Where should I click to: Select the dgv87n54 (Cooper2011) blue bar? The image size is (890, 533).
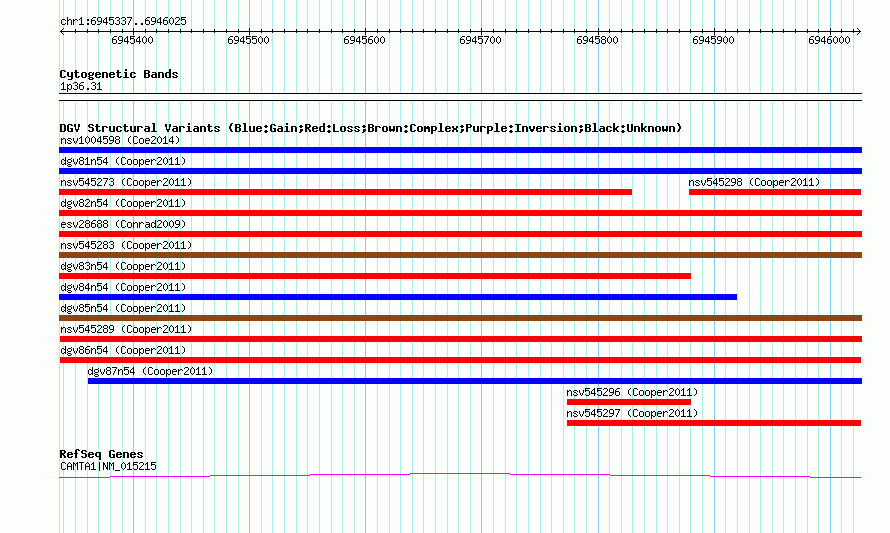[x=475, y=381]
